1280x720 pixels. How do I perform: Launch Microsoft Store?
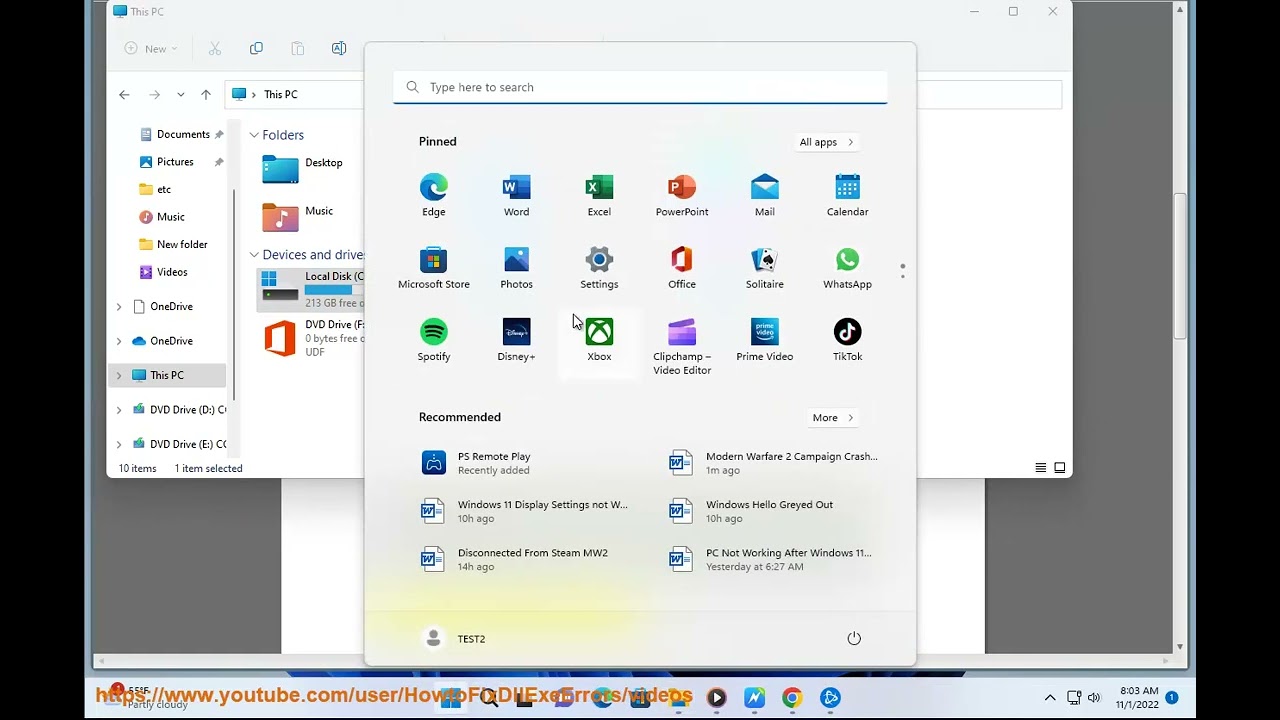point(433,268)
